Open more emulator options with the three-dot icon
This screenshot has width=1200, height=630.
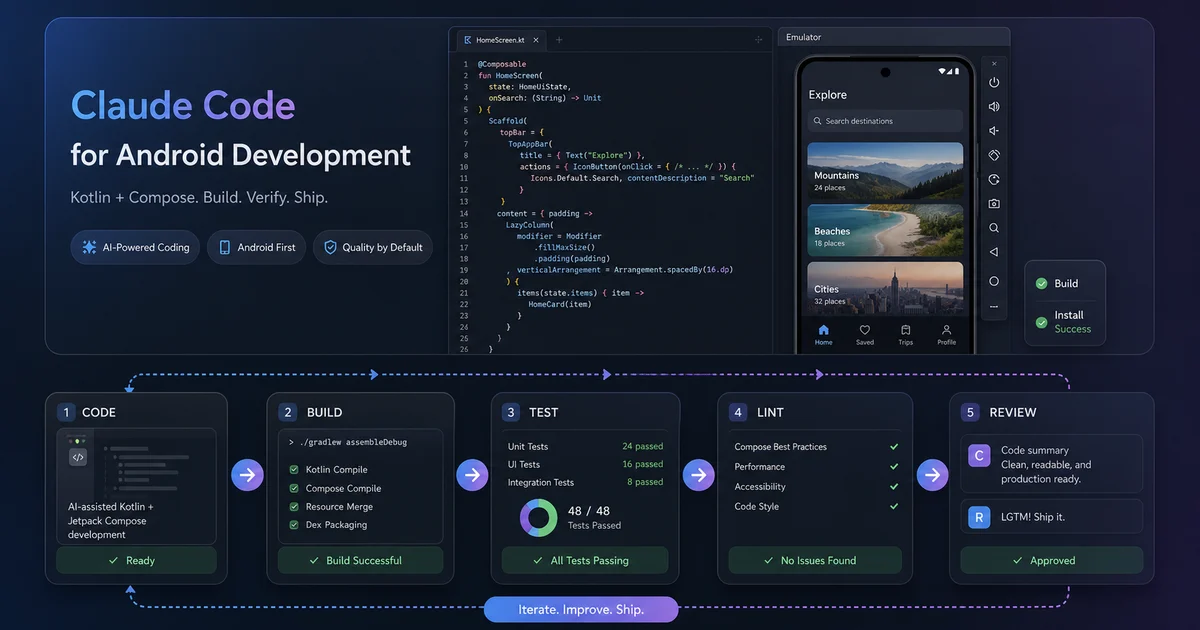(994, 306)
